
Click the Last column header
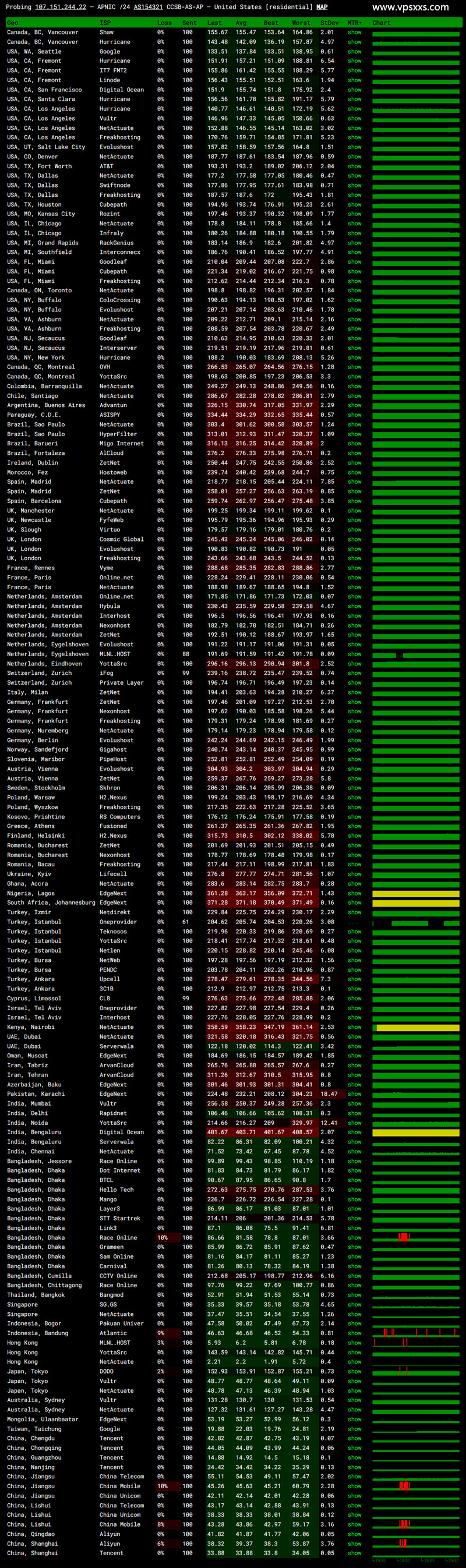214,23
